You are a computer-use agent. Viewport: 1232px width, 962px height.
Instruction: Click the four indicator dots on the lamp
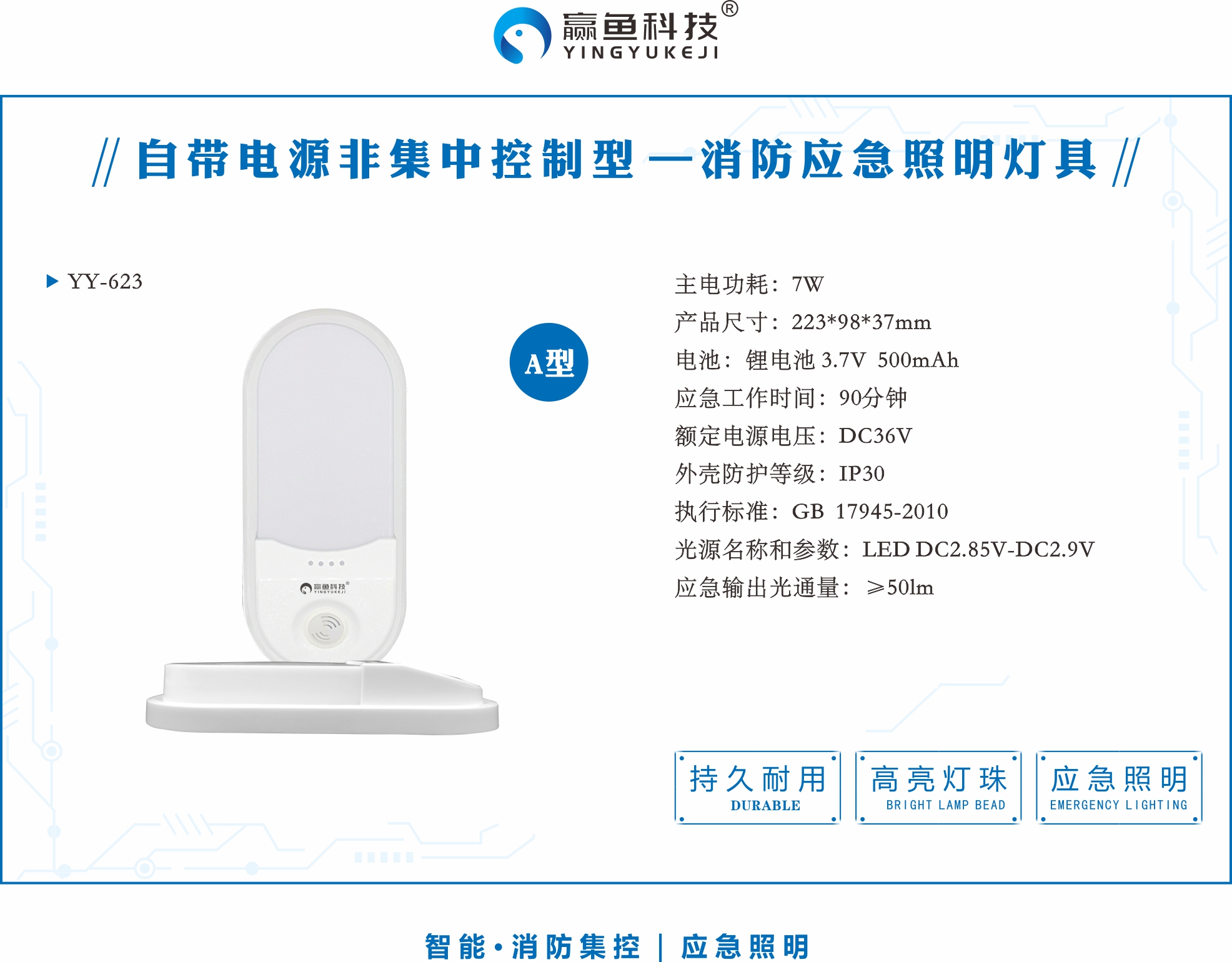(326, 563)
